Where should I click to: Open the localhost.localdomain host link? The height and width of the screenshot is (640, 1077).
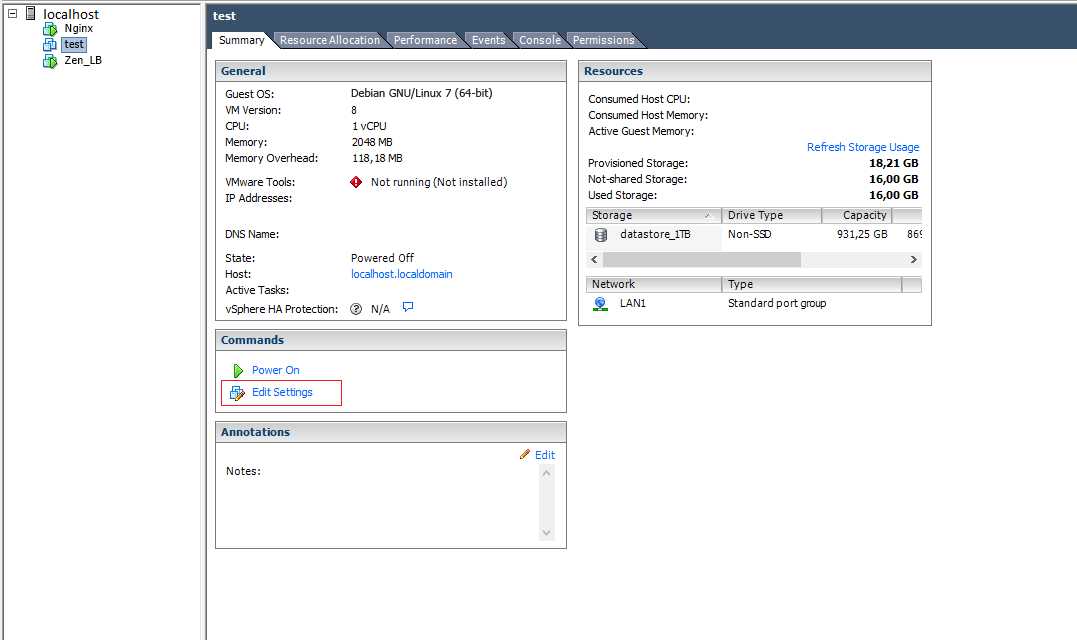click(x=401, y=273)
